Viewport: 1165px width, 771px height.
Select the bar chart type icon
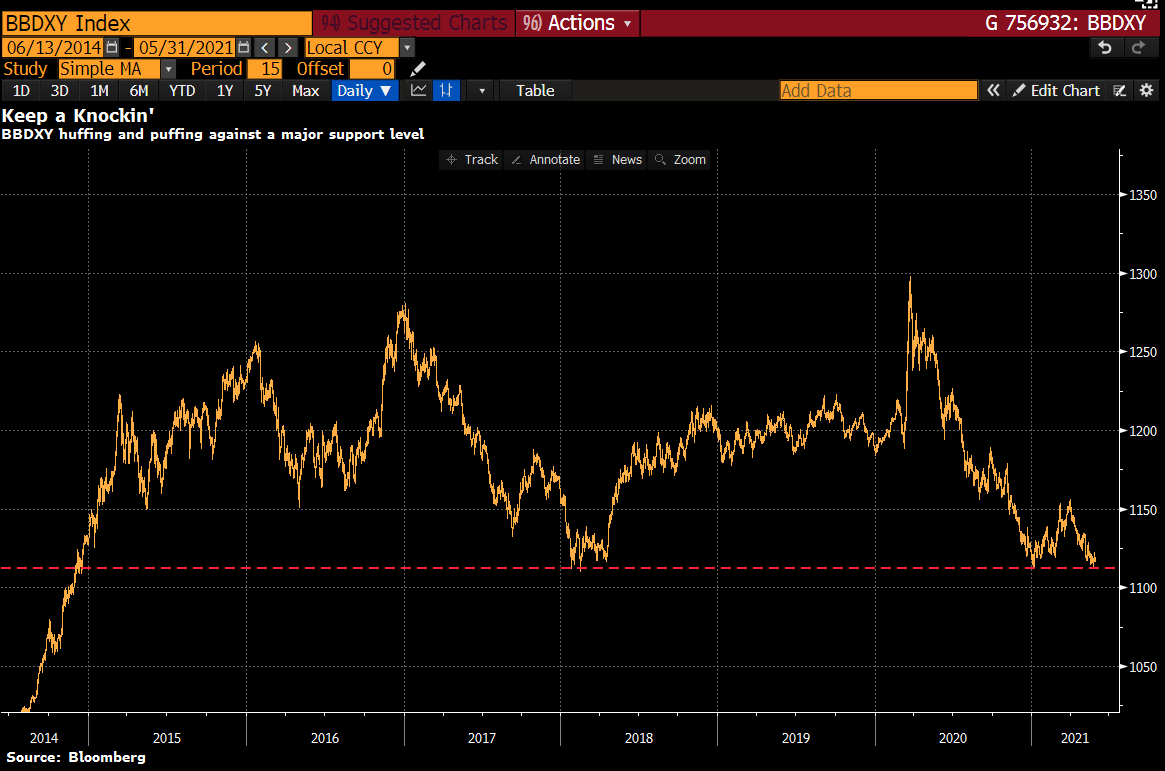pos(447,91)
